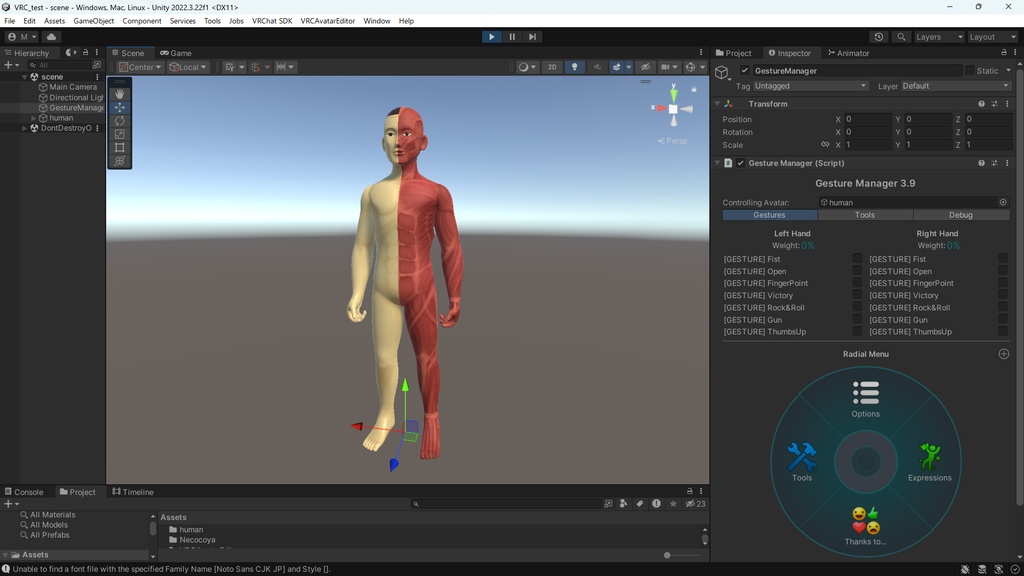The image size is (1024, 576).
Task: Enable the Left Hand Fist gesture checkbox
Action: tap(856, 259)
